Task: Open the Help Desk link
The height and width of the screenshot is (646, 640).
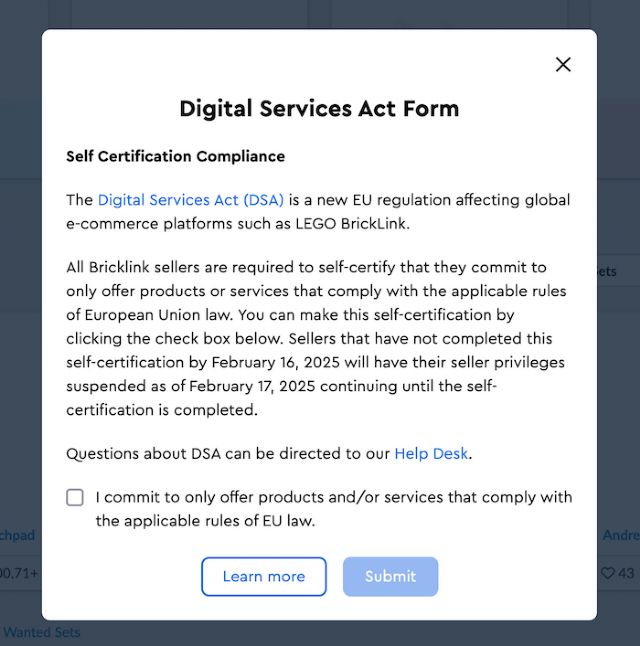Action: click(x=431, y=454)
